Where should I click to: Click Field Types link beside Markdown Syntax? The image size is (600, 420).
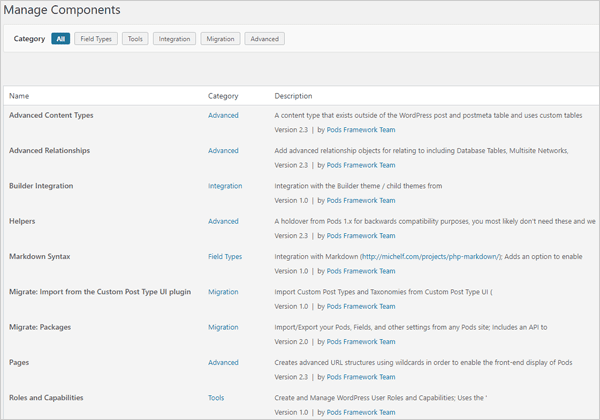coord(225,256)
